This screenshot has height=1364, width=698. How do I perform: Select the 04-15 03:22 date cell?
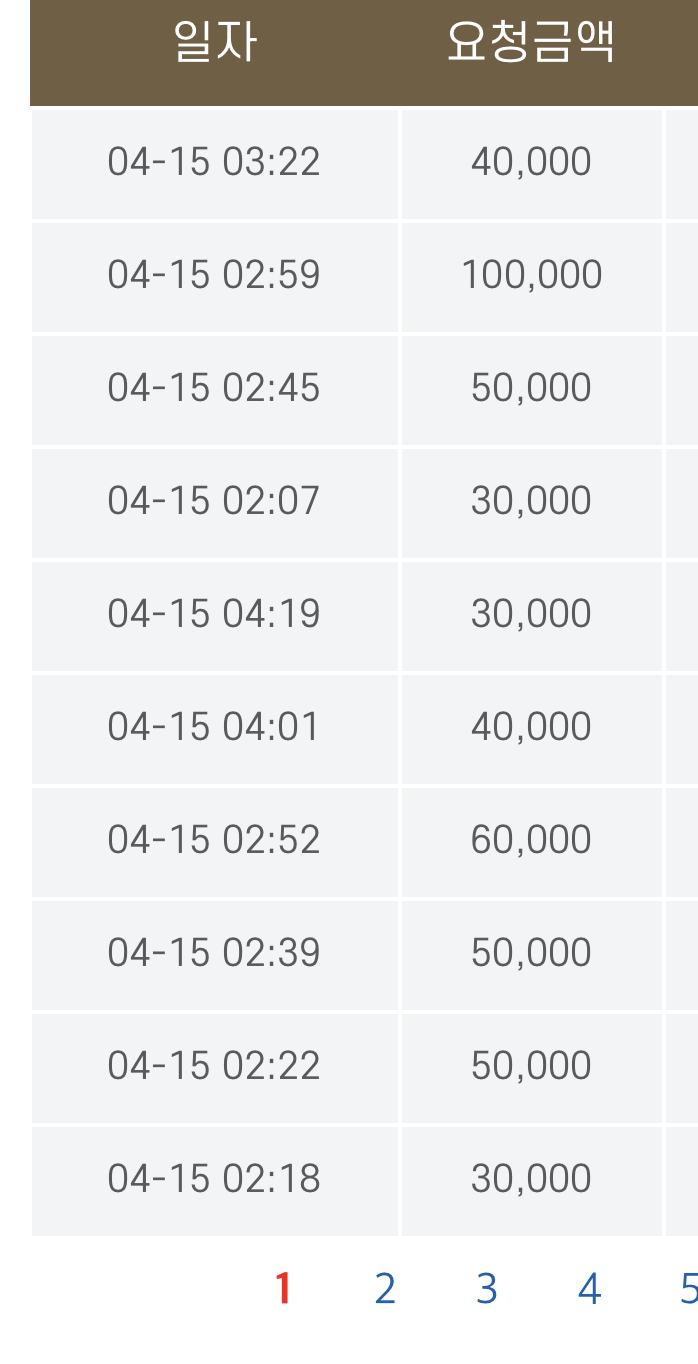coord(214,162)
